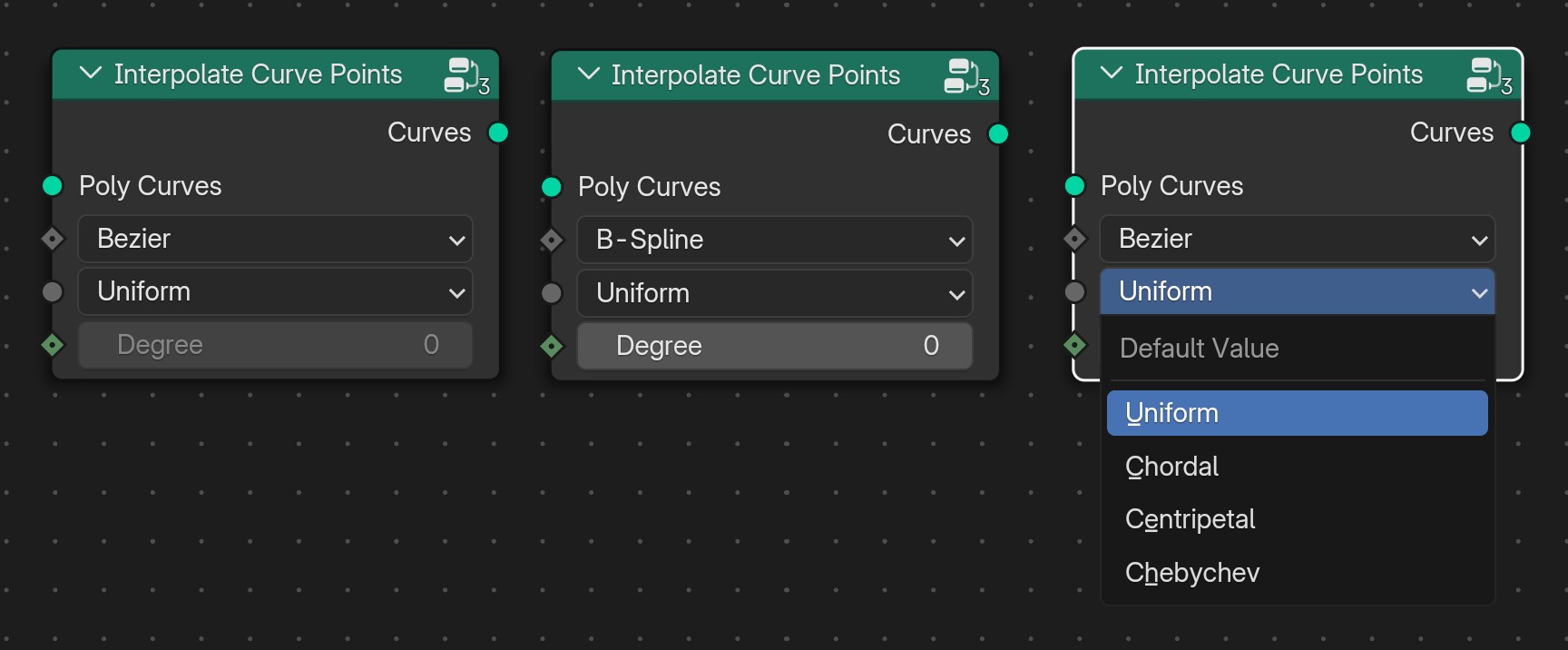The height and width of the screenshot is (650, 1568).
Task: Click Poly Curves input socket on B-Spline node
Action: click(552, 187)
